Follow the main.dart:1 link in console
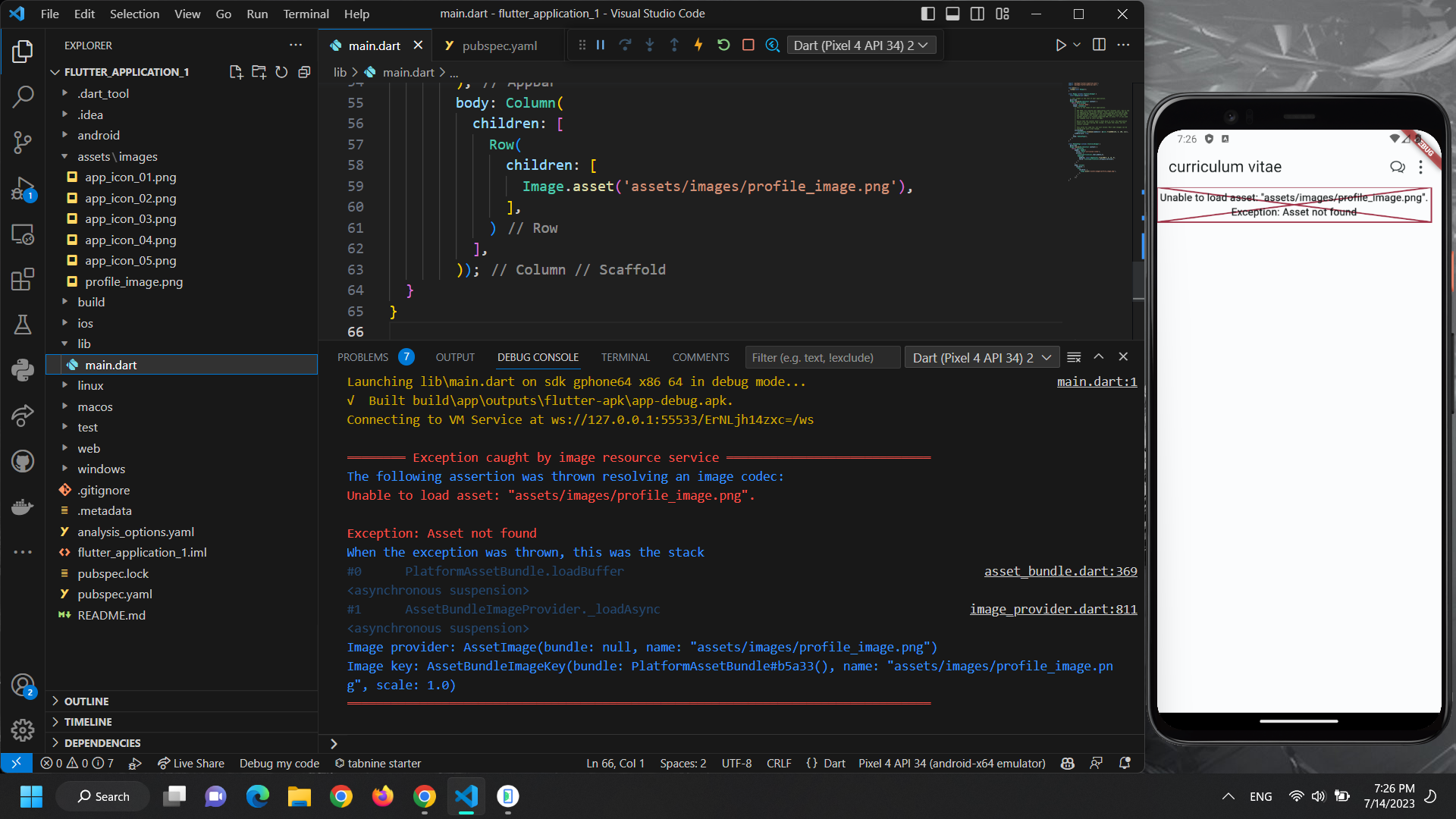 (x=1097, y=381)
